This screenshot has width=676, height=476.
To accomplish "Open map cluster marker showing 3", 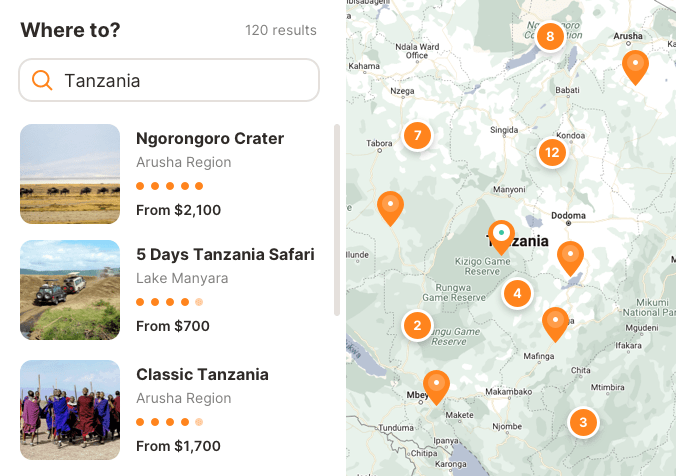I will [583, 422].
